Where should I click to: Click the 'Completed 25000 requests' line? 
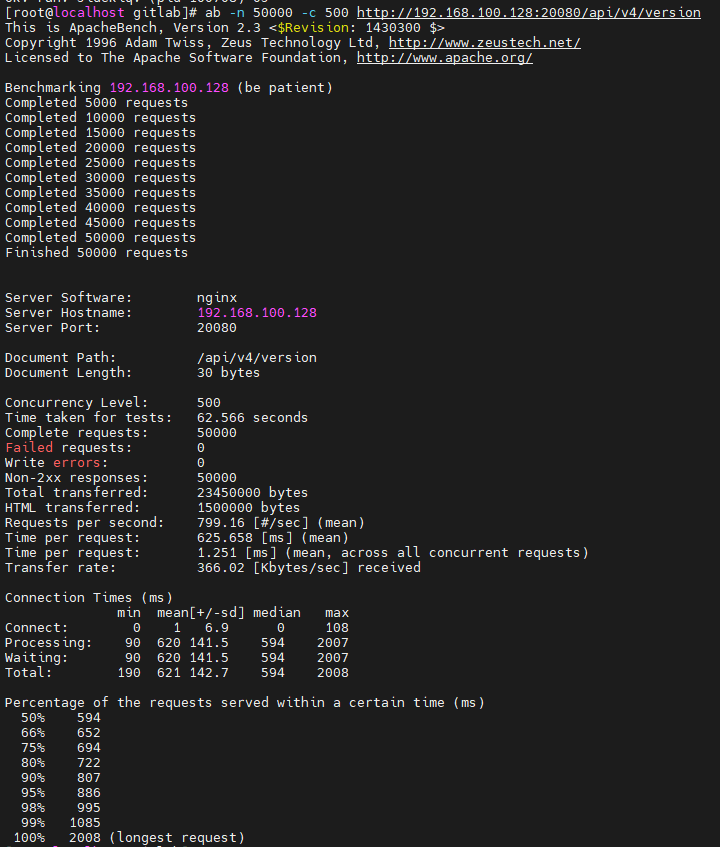[100, 163]
